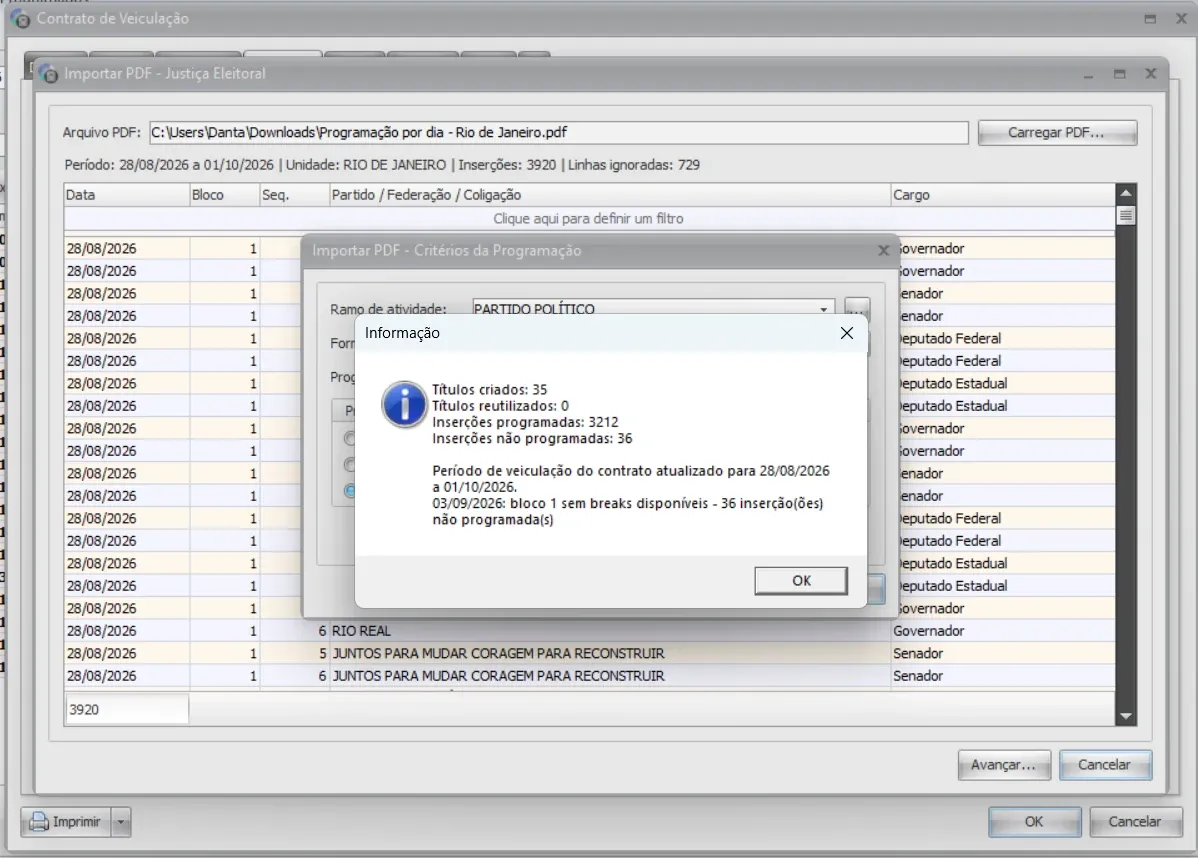Select the date cell in the RIO REAL row
This screenshot has width=1198, height=858.
[x=126, y=631]
